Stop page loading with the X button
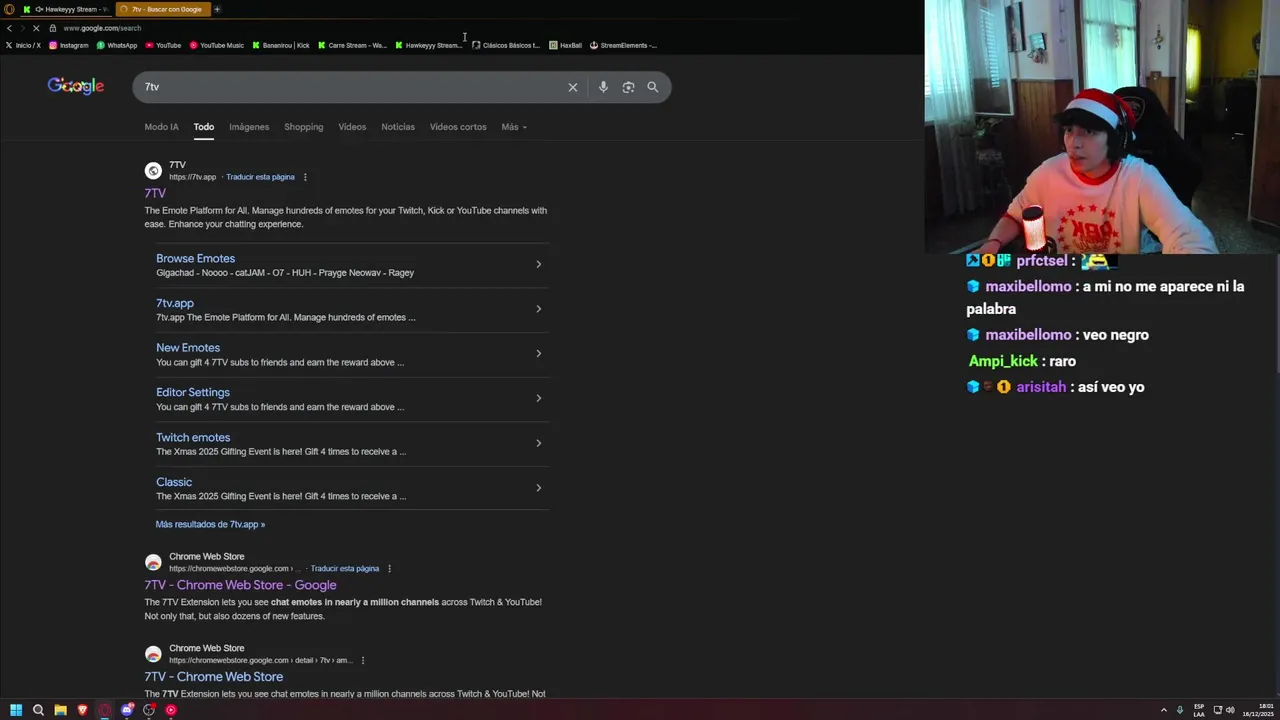The image size is (1280, 720). [x=36, y=28]
